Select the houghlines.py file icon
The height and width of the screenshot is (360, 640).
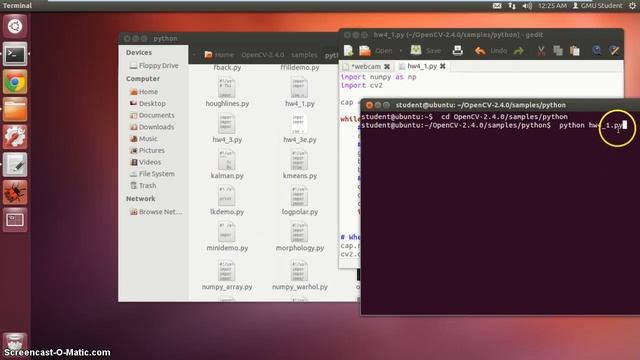[227, 88]
